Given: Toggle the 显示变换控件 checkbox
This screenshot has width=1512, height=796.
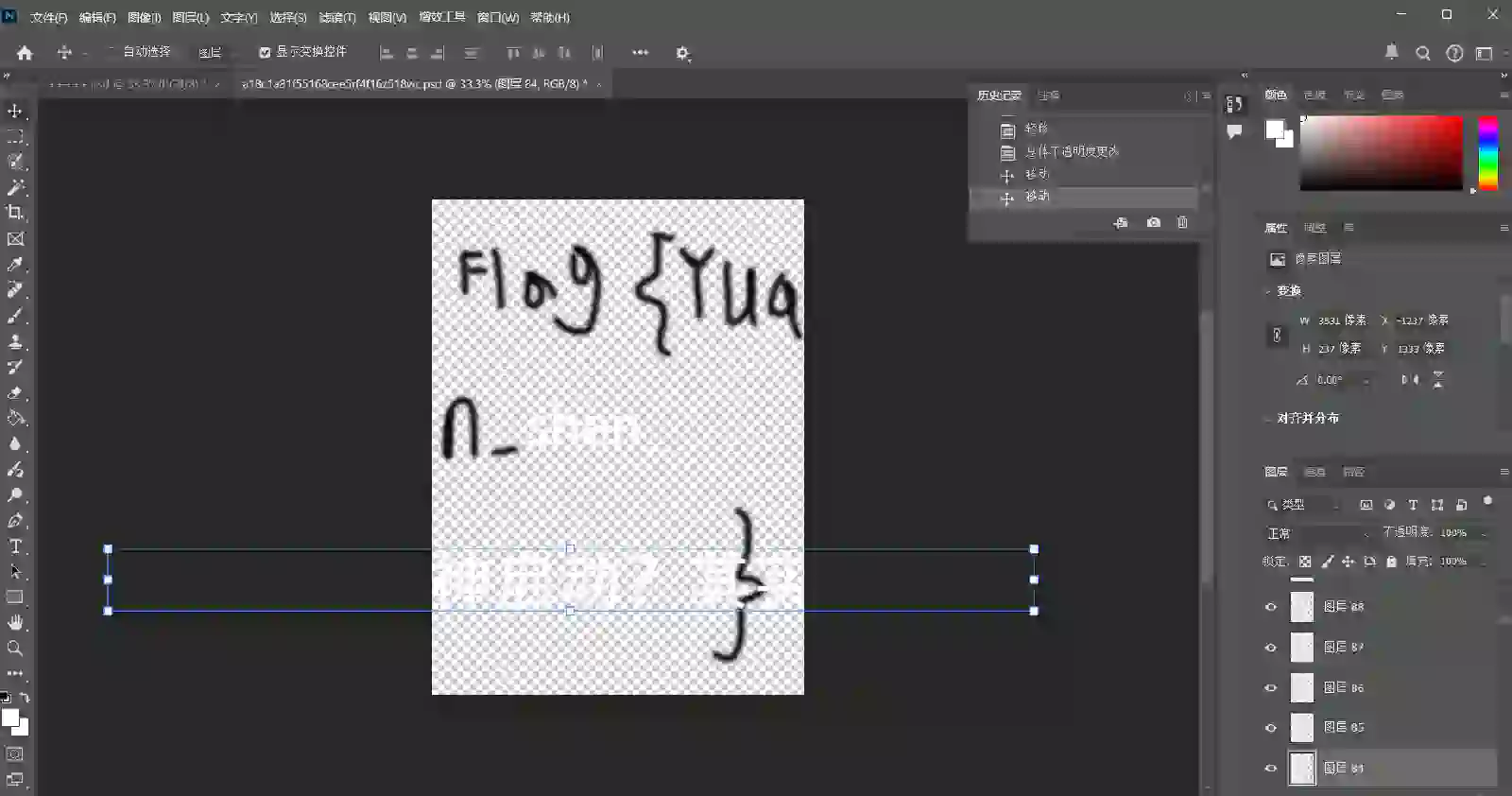Looking at the screenshot, I should tap(265, 53).
